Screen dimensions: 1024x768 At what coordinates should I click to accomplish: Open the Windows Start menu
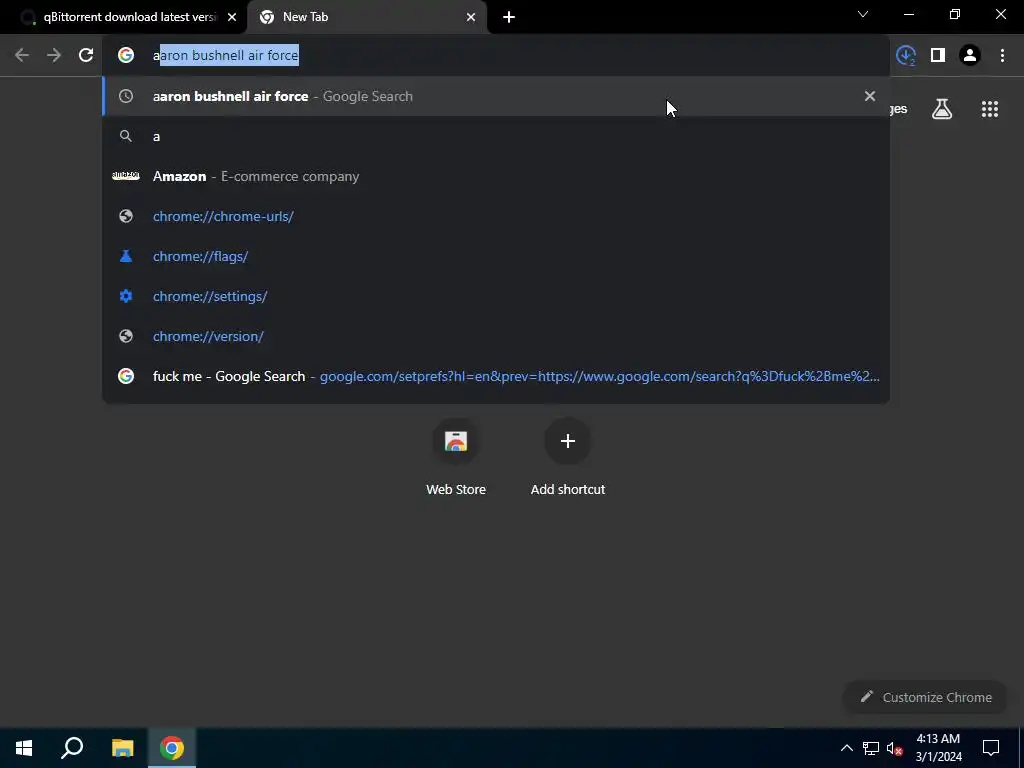pos(24,748)
